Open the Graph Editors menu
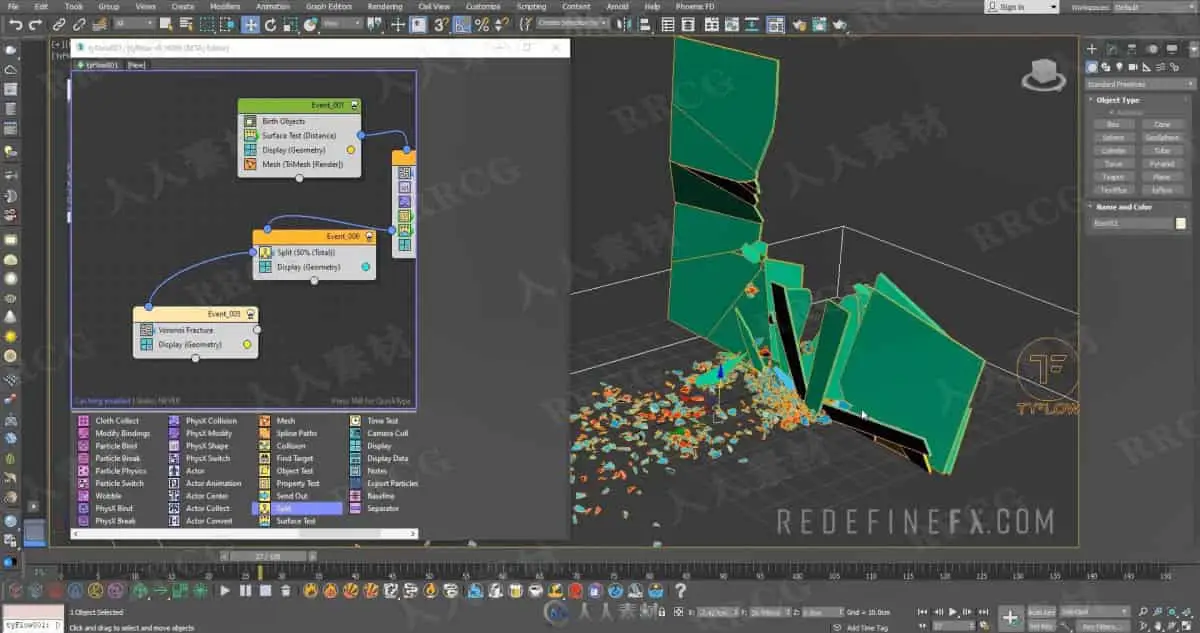Image resolution: width=1200 pixels, height=633 pixels. pyautogui.click(x=331, y=6)
